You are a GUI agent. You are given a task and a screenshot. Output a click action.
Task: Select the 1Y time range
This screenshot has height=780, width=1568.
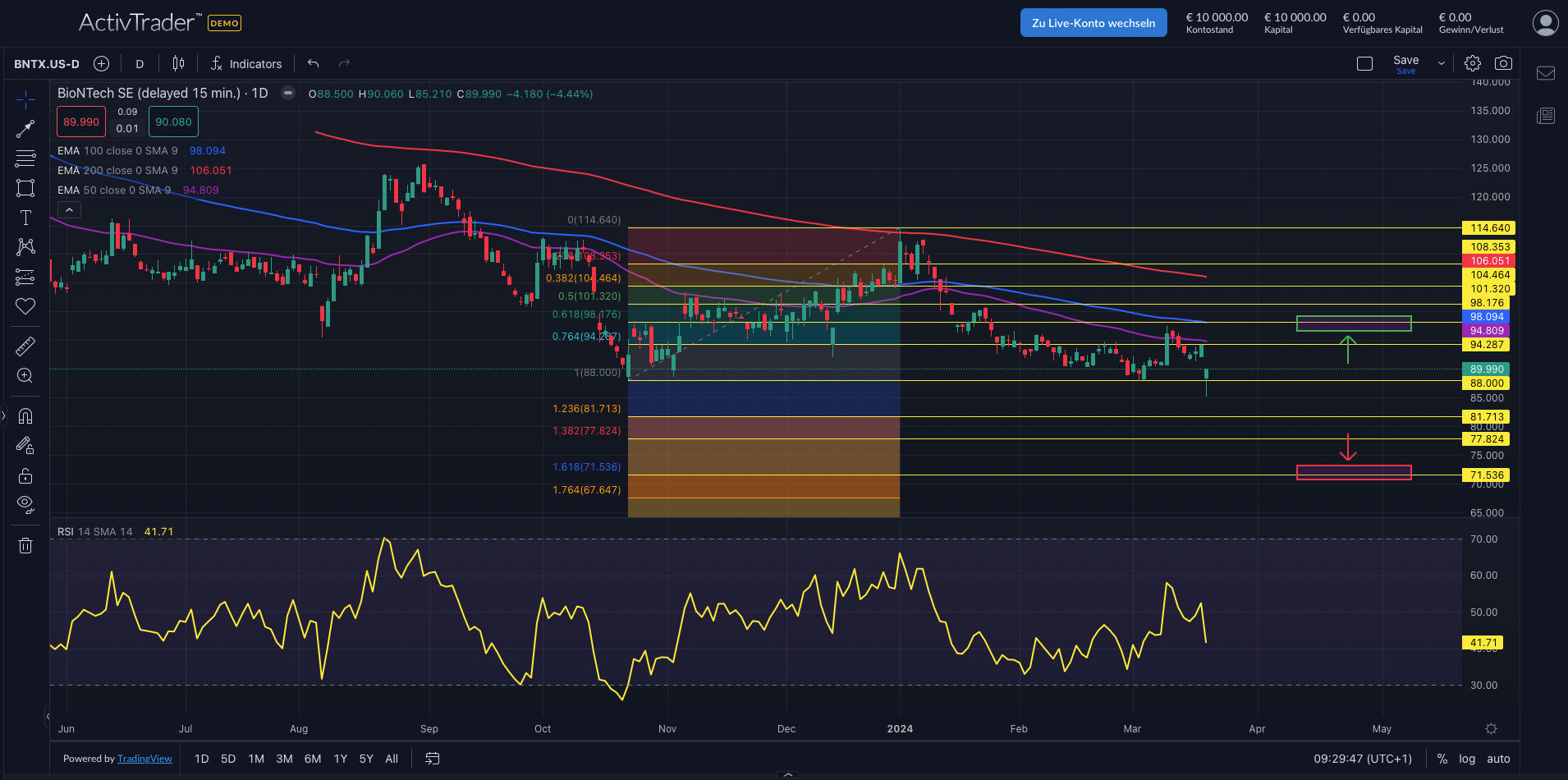(x=340, y=759)
